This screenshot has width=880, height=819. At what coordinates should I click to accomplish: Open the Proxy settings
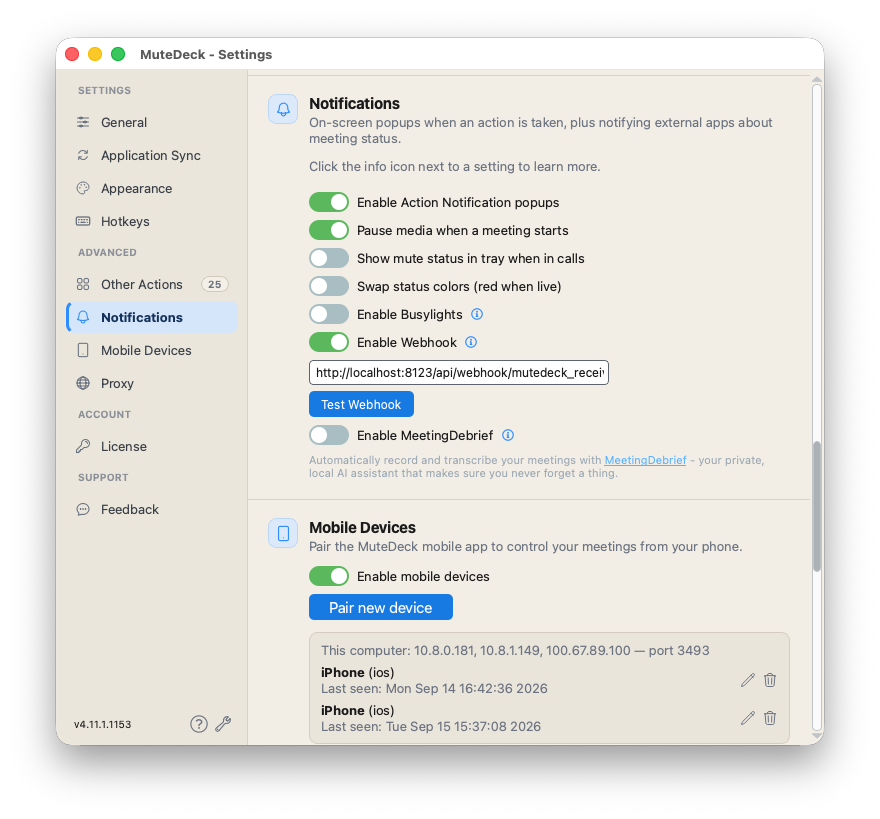[x=152, y=384]
